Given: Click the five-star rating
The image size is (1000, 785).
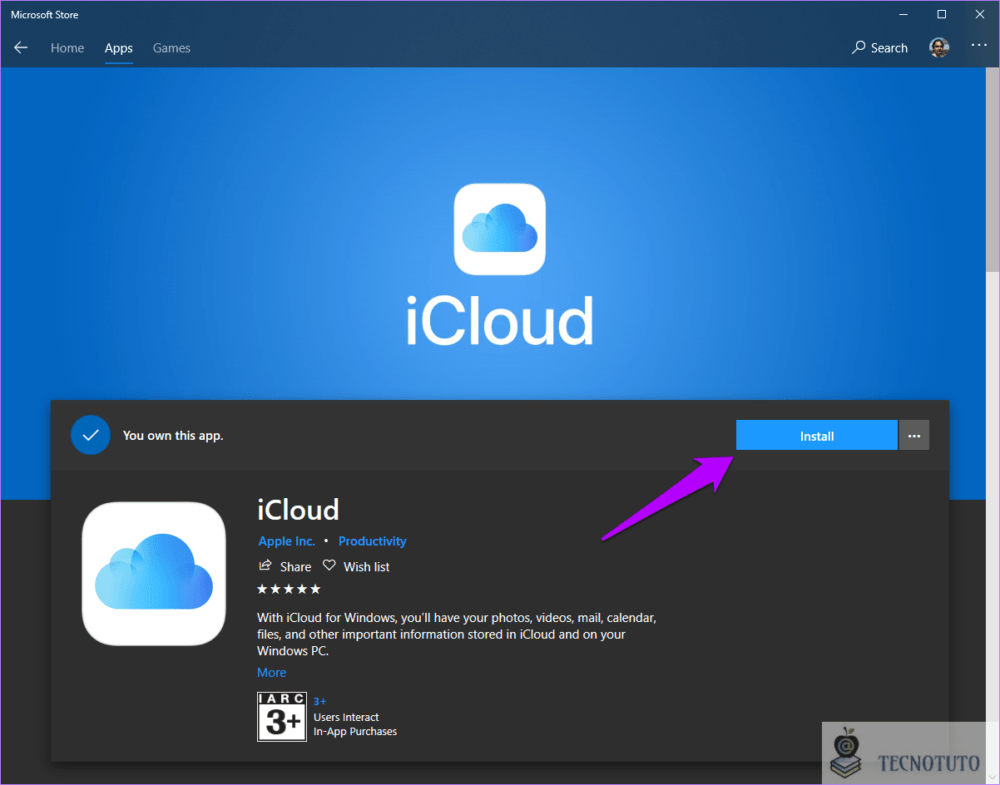Looking at the screenshot, I should pos(288,589).
